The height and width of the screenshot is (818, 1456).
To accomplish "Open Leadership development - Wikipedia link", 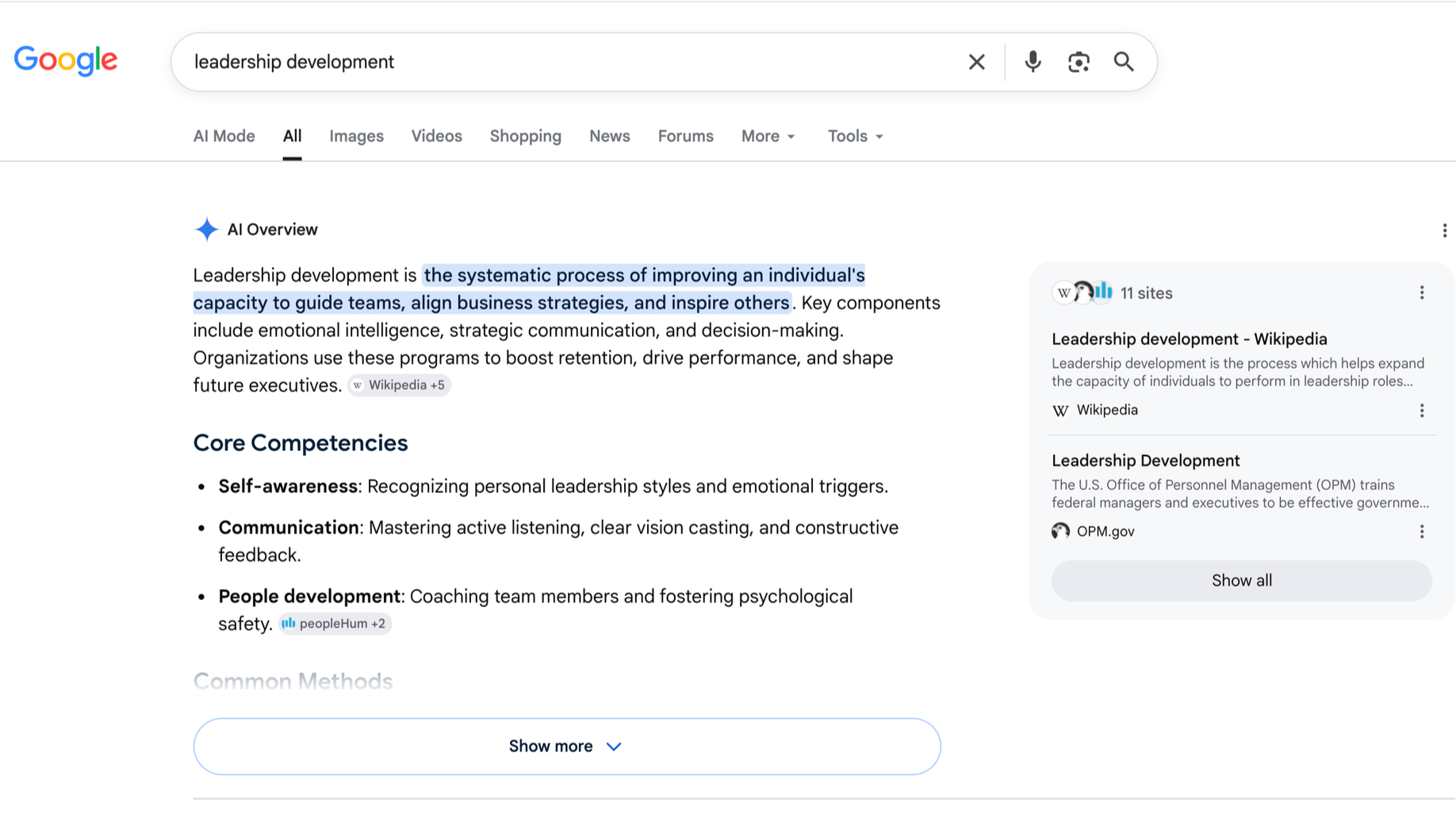I will tap(1189, 339).
